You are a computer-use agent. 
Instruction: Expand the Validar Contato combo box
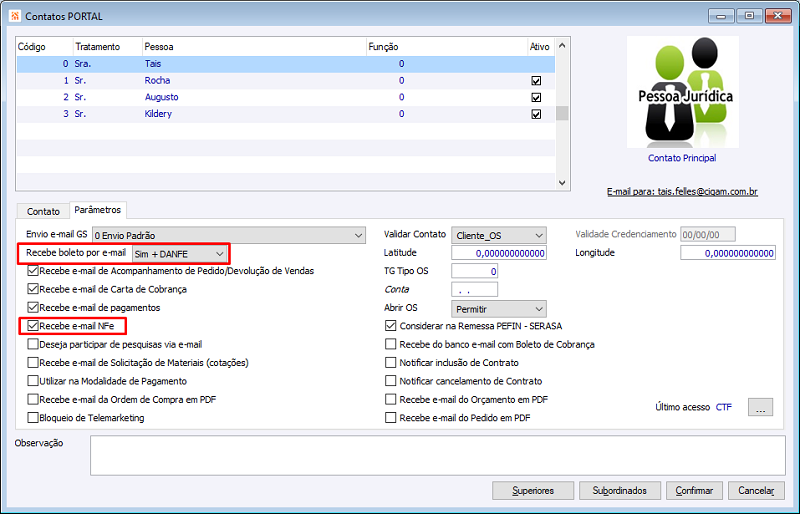pos(498,235)
